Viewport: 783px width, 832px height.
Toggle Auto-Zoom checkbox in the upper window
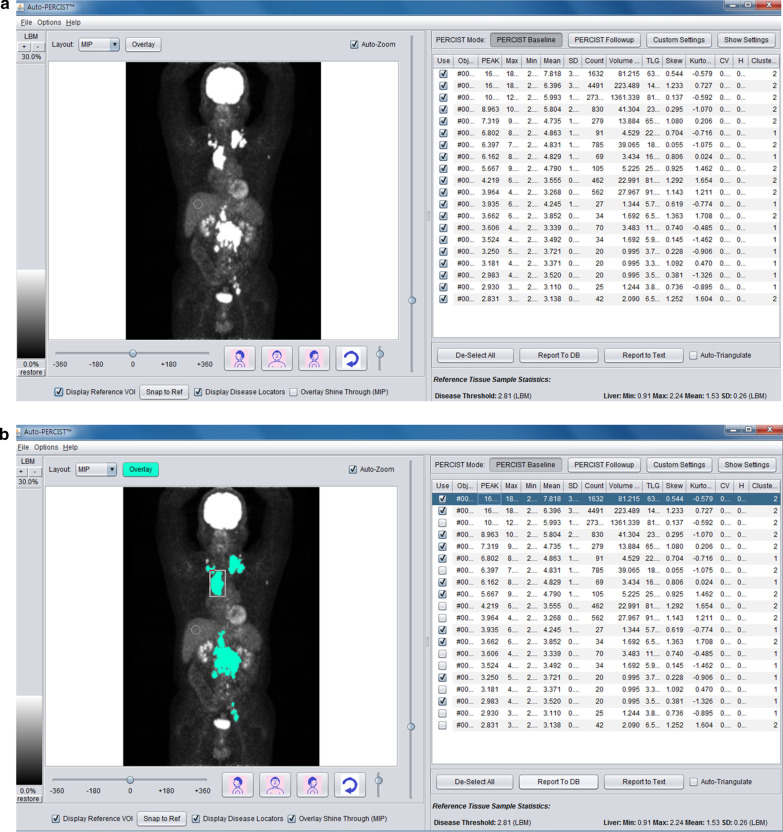(354, 45)
